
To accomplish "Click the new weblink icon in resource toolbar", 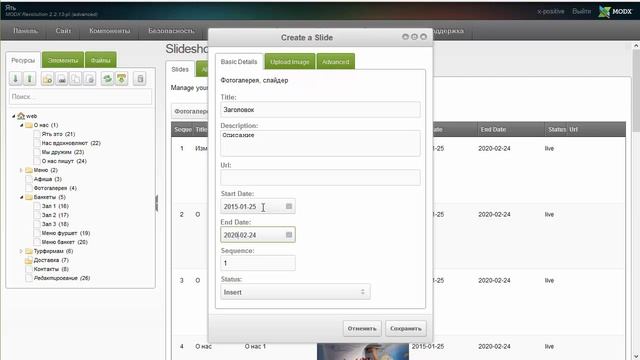I will click(62, 78).
